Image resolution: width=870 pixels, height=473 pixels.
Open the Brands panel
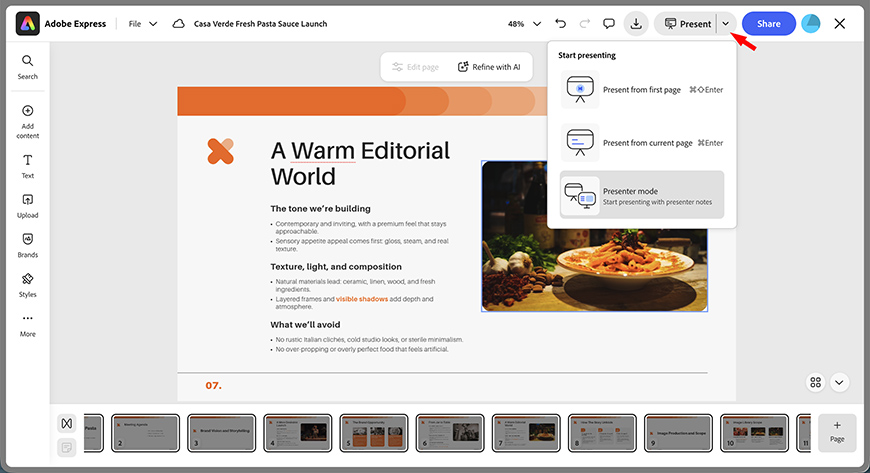[27, 245]
